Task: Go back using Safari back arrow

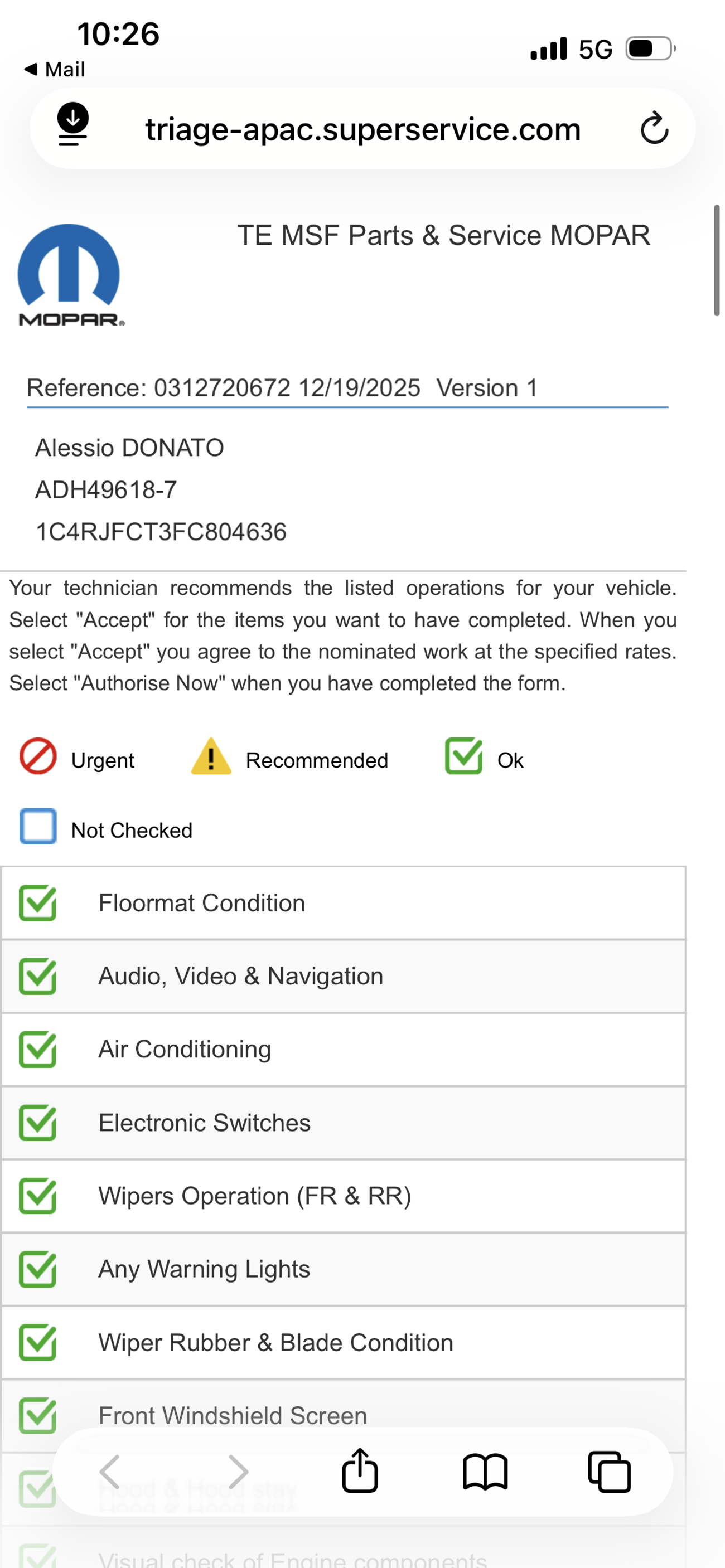Action: click(x=110, y=1472)
